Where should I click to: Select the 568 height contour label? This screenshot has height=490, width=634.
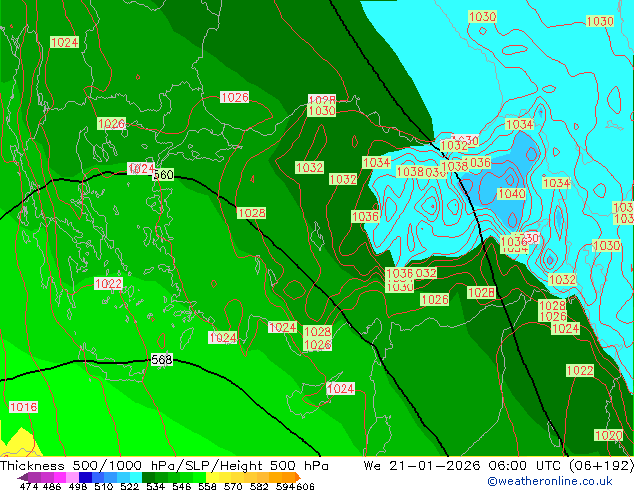click(x=162, y=359)
